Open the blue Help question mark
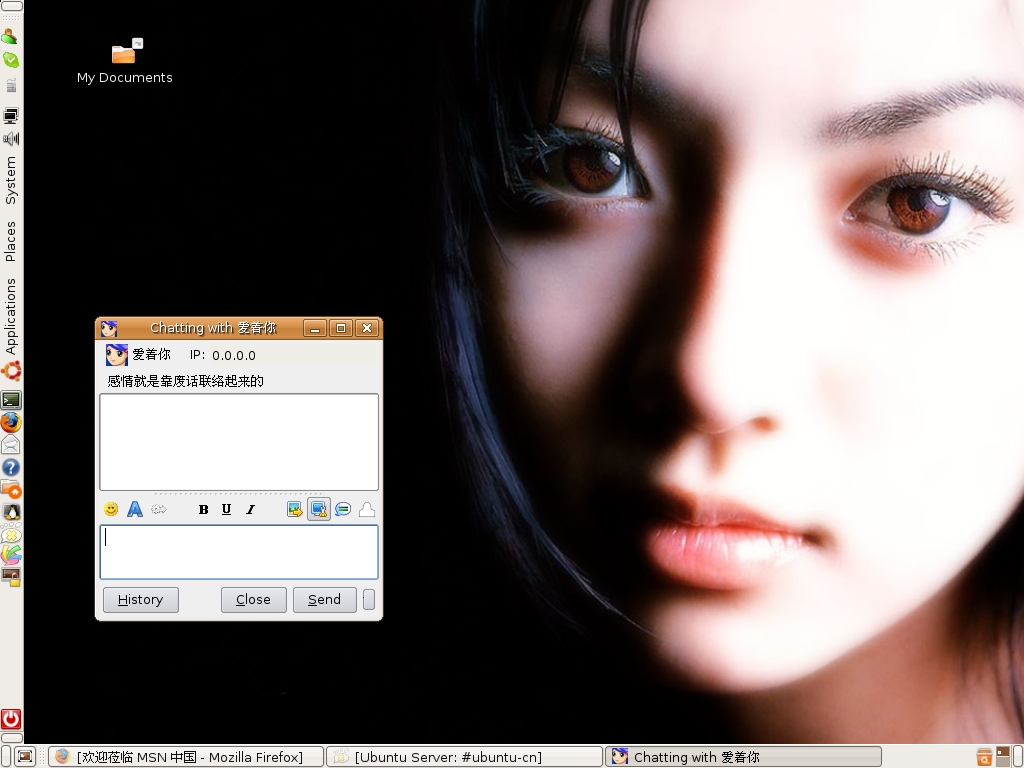This screenshot has height=768, width=1024. coord(11,468)
